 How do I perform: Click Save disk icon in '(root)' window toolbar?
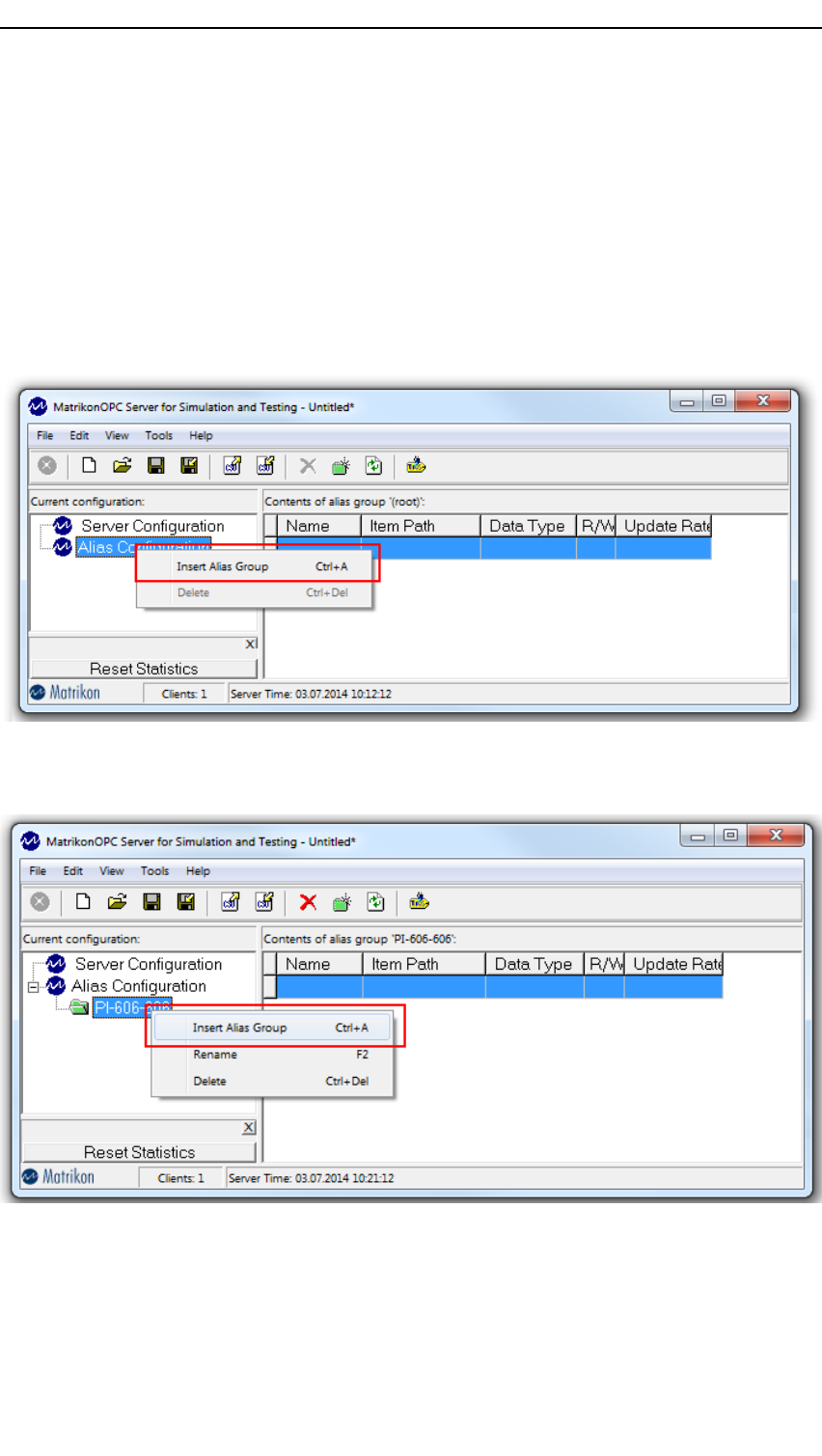point(155,466)
